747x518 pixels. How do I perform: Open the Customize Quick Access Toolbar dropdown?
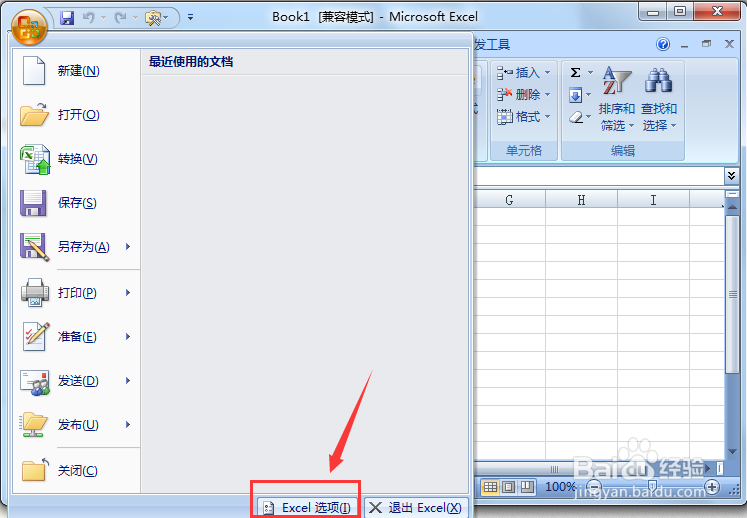pyautogui.click(x=190, y=17)
